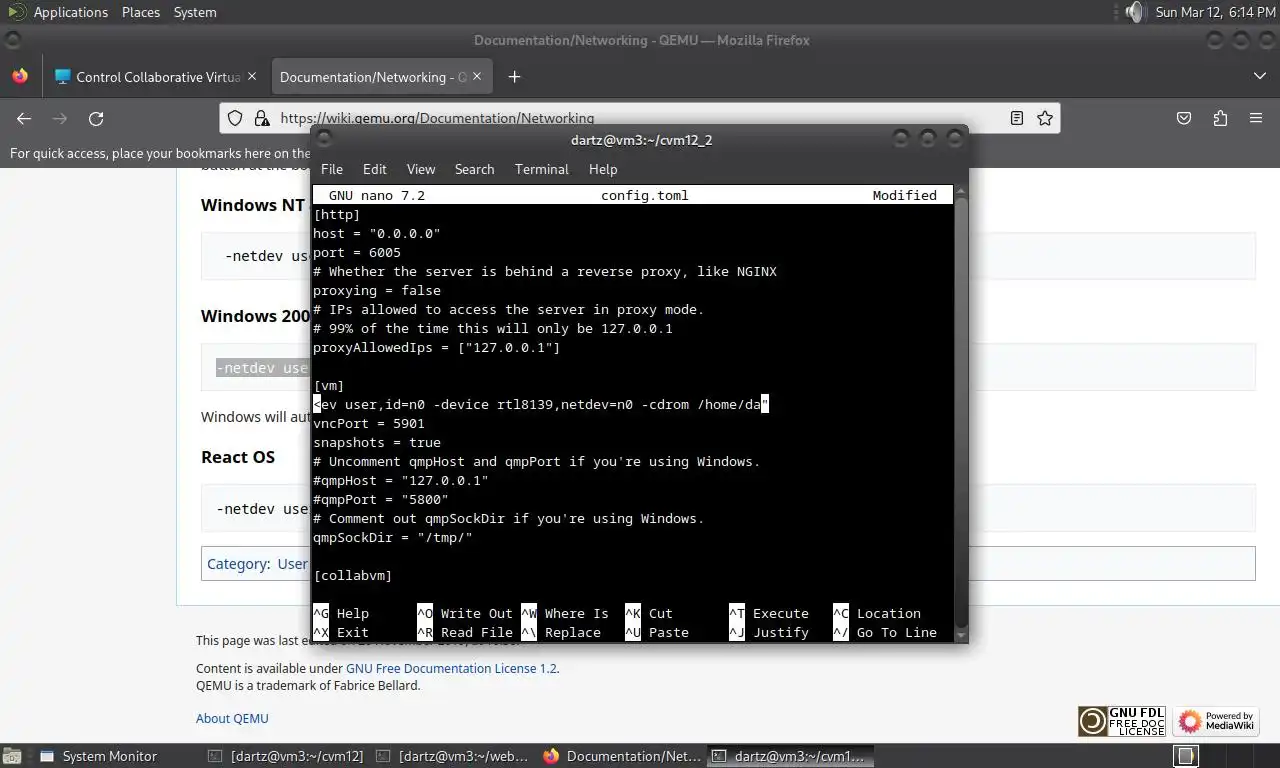
Task: Click the 'proxying = false' line in nano
Action: point(377,290)
